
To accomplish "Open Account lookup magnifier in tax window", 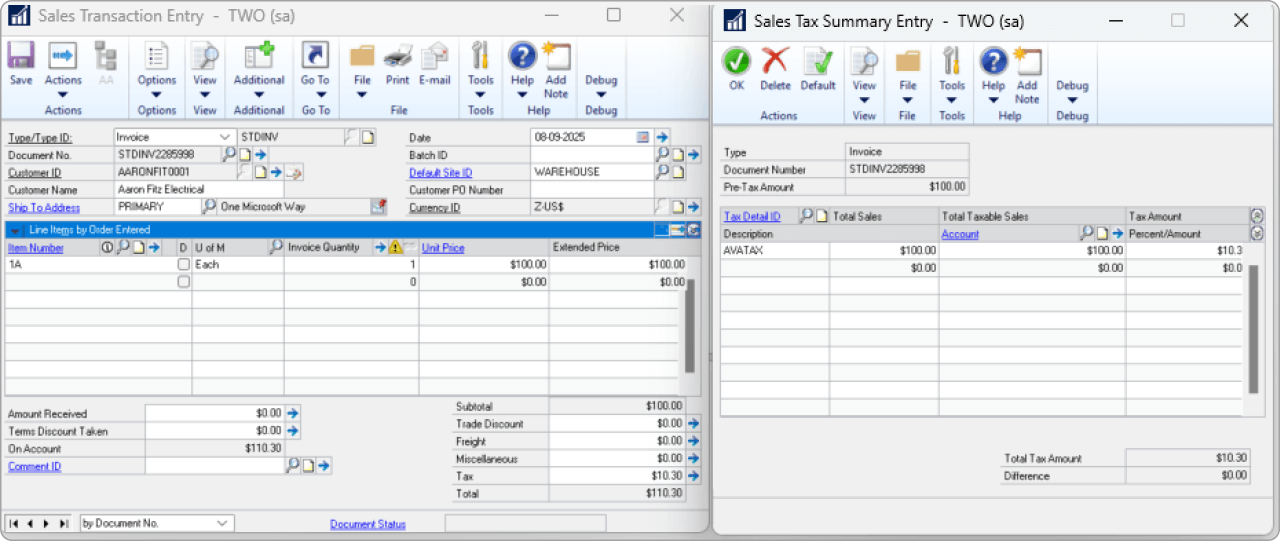I will pos(1086,233).
